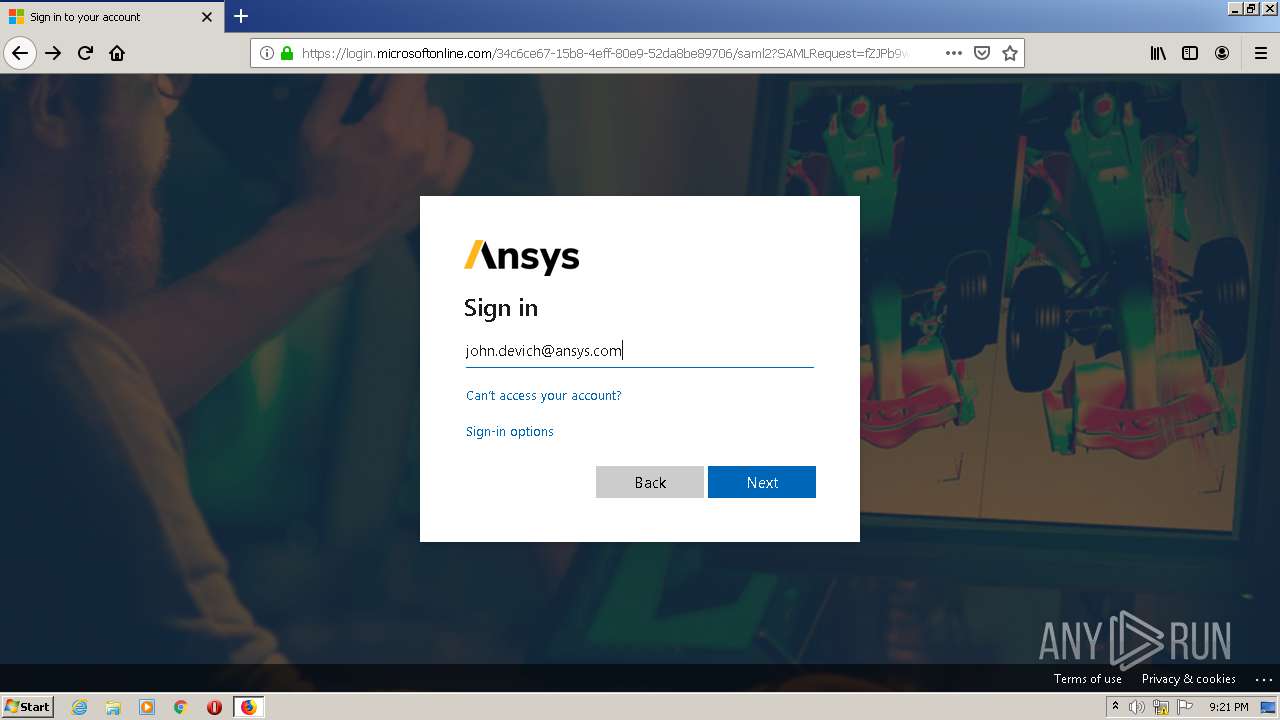Open the Firefox home page

(117, 53)
